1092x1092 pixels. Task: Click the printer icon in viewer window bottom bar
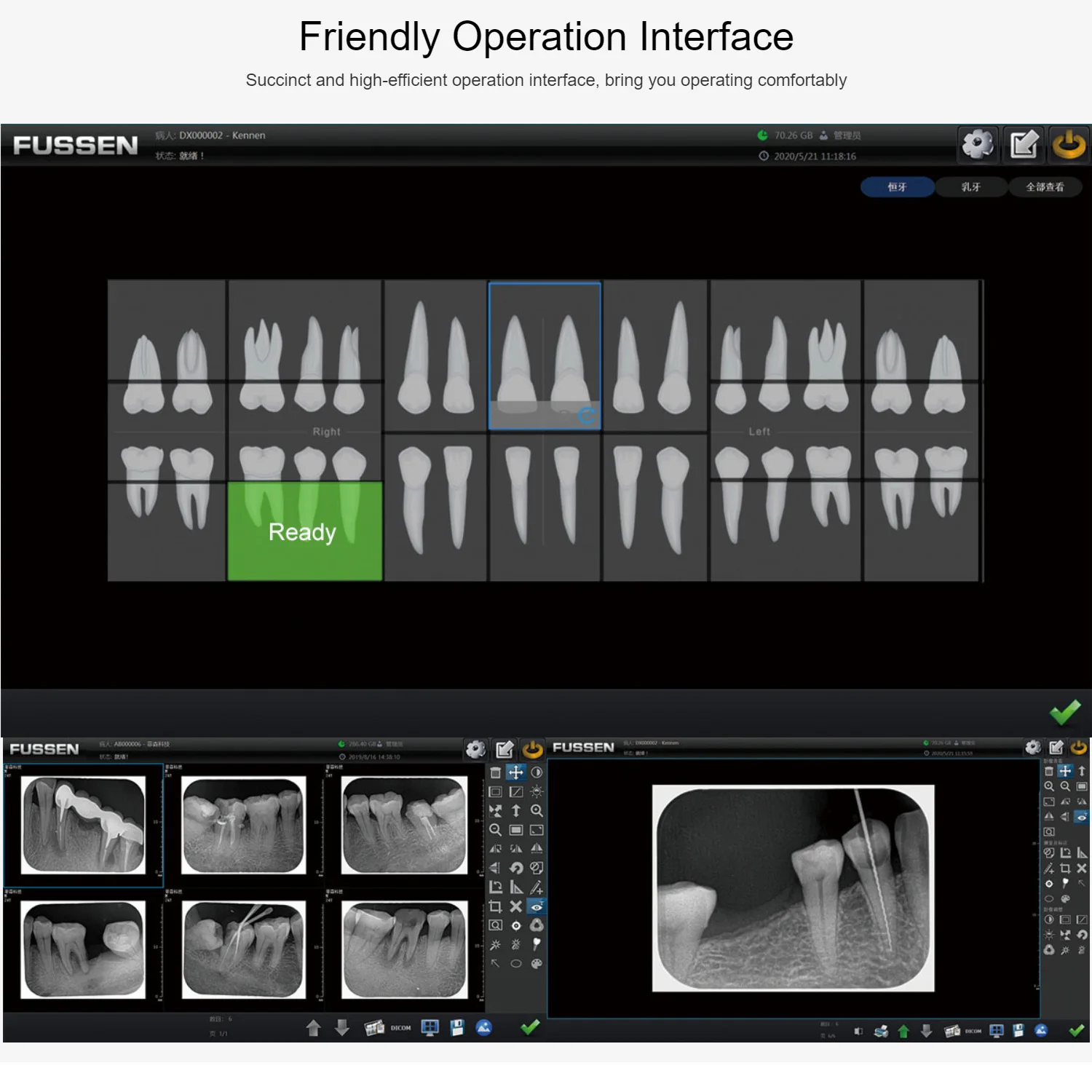(x=881, y=1031)
